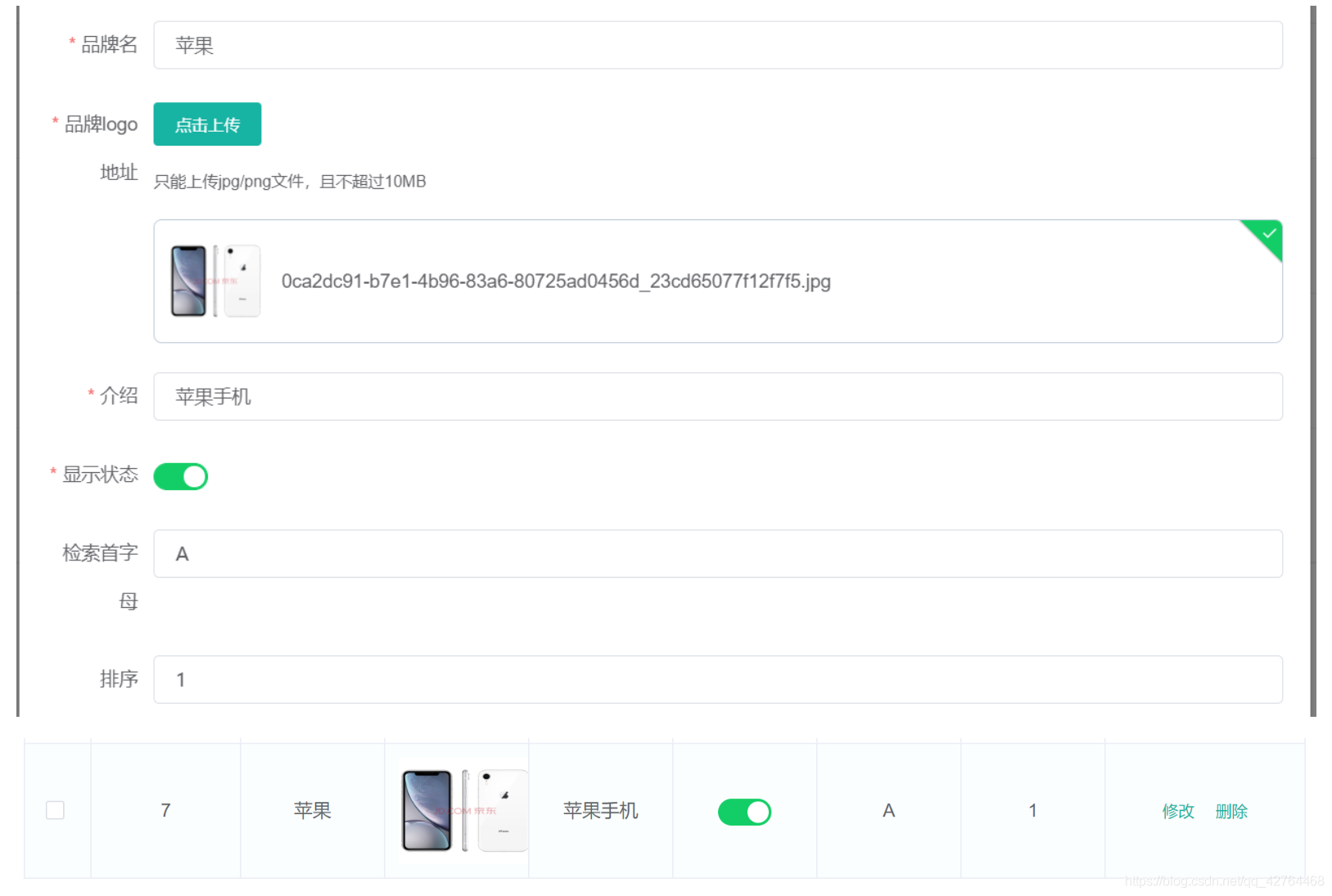Click the 苹果 brand name cell
The height and width of the screenshot is (896, 1332).
pos(313,810)
